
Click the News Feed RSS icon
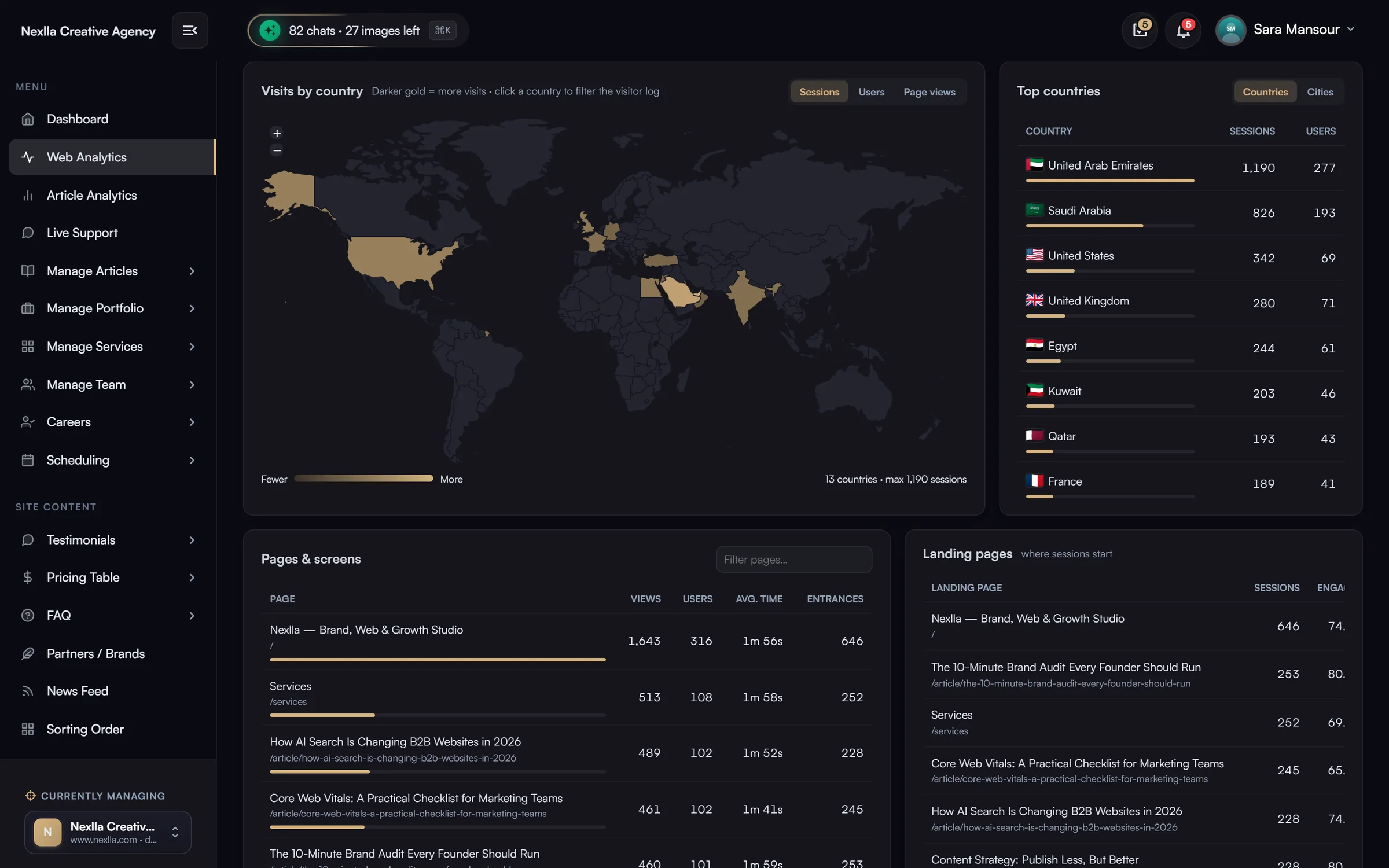(28, 691)
